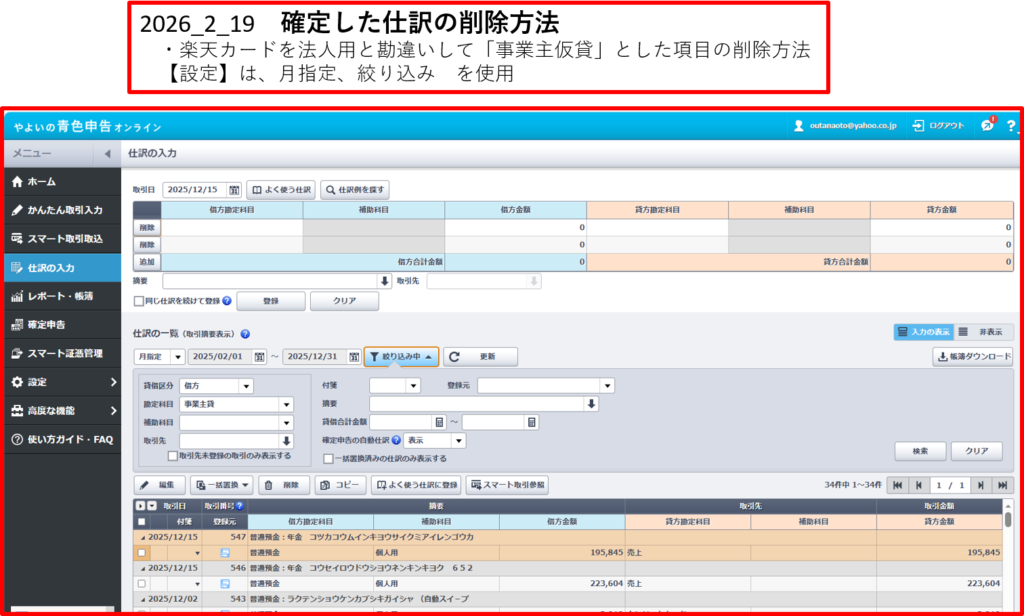Go to the last page of results
This screenshot has height=616, width=1024.
[1003, 485]
